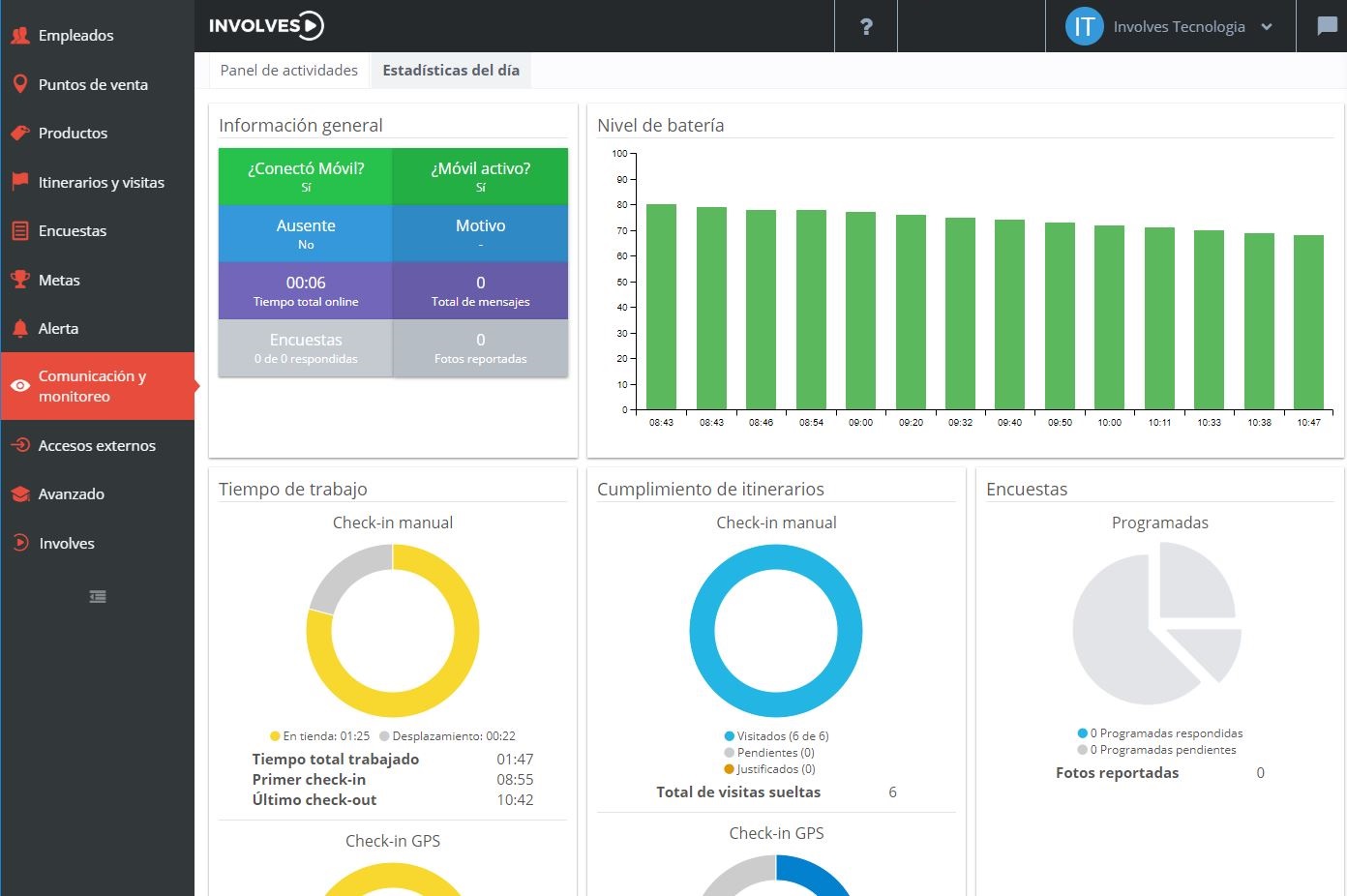Toggle the Desplazamiento legend gray dot
Image resolution: width=1347 pixels, height=896 pixels.
(x=384, y=736)
